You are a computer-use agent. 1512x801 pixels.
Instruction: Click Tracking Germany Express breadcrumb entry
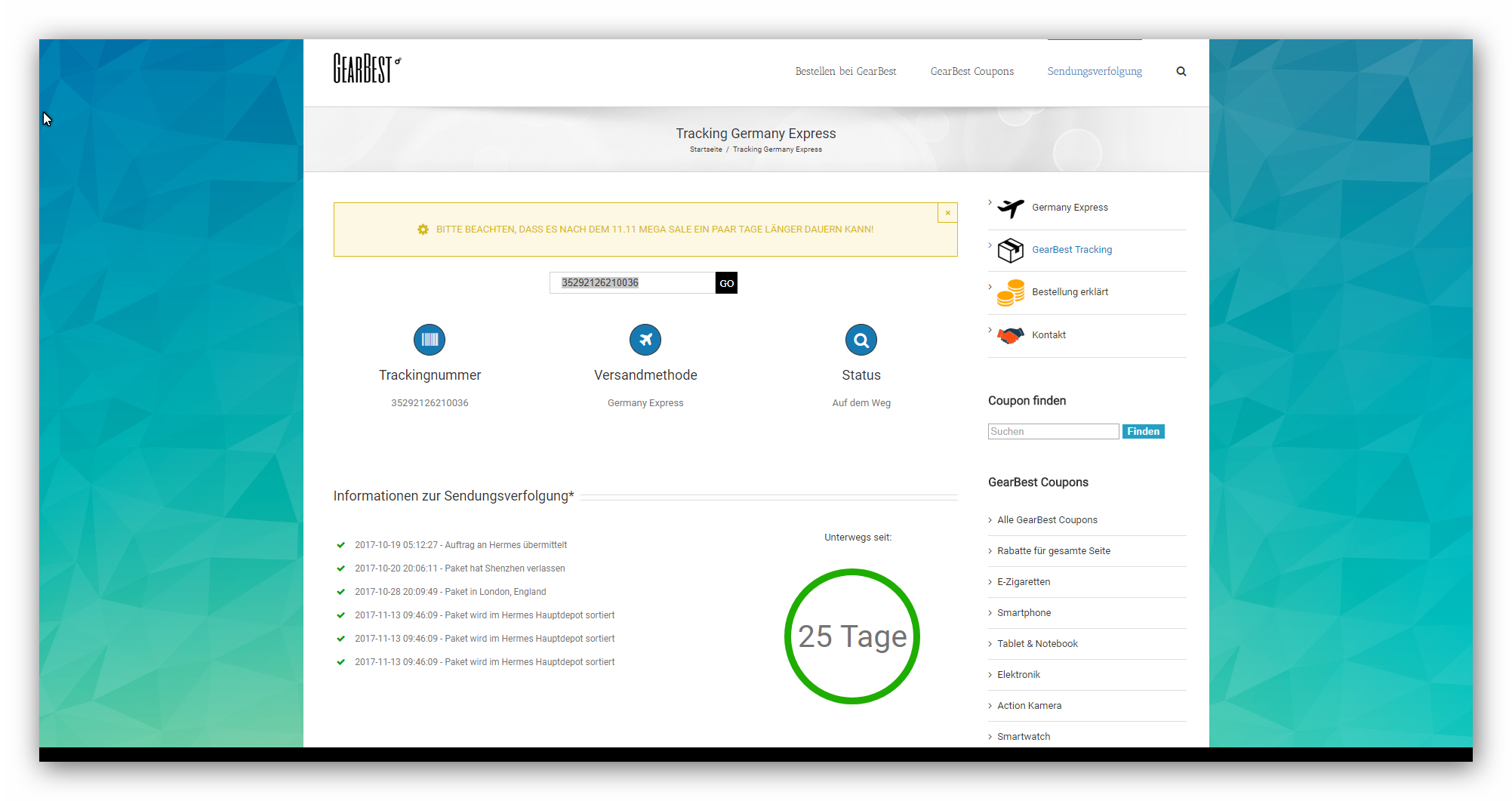pyautogui.click(x=778, y=149)
